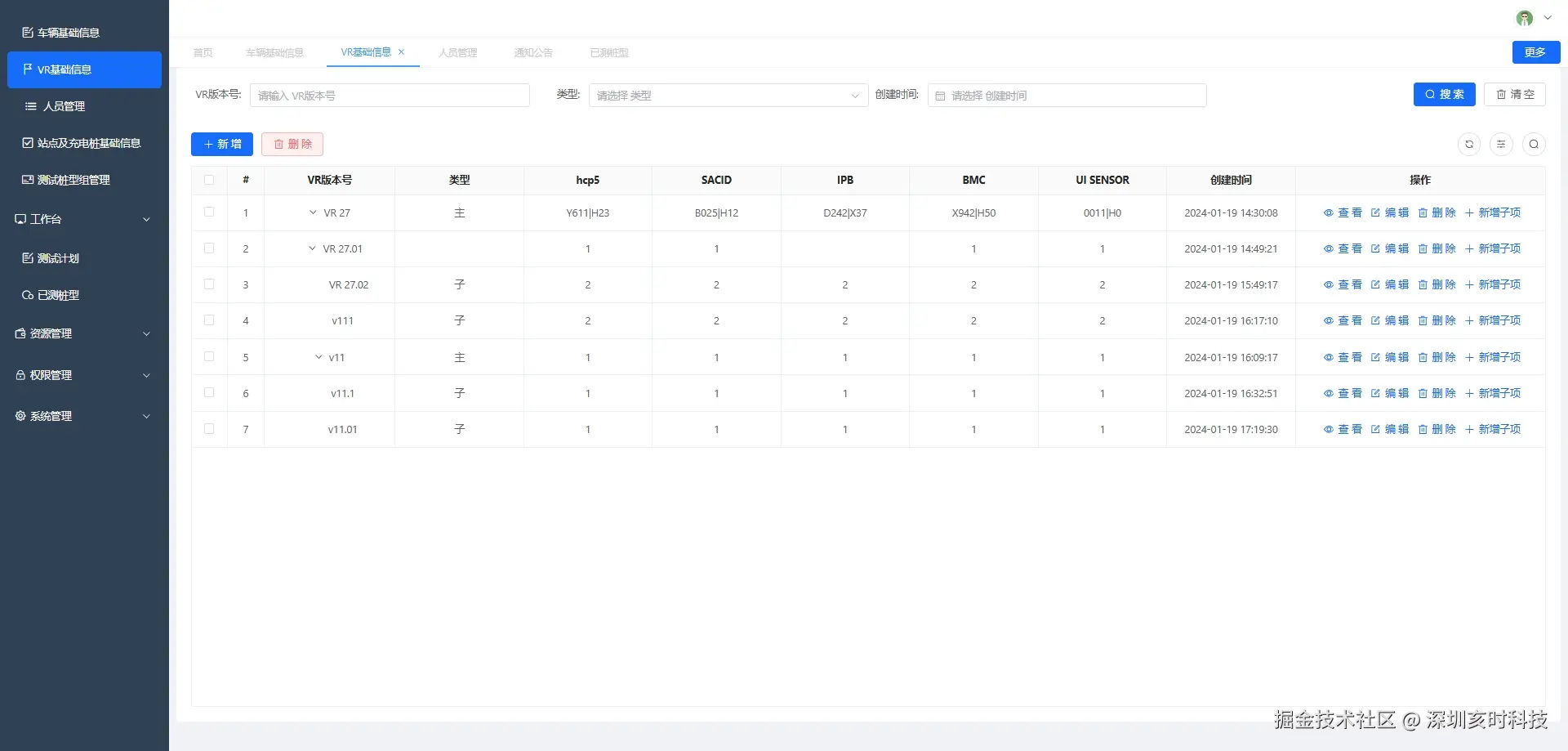This screenshot has height=751, width=1568.
Task: Click the 新增 button
Action: [222, 144]
